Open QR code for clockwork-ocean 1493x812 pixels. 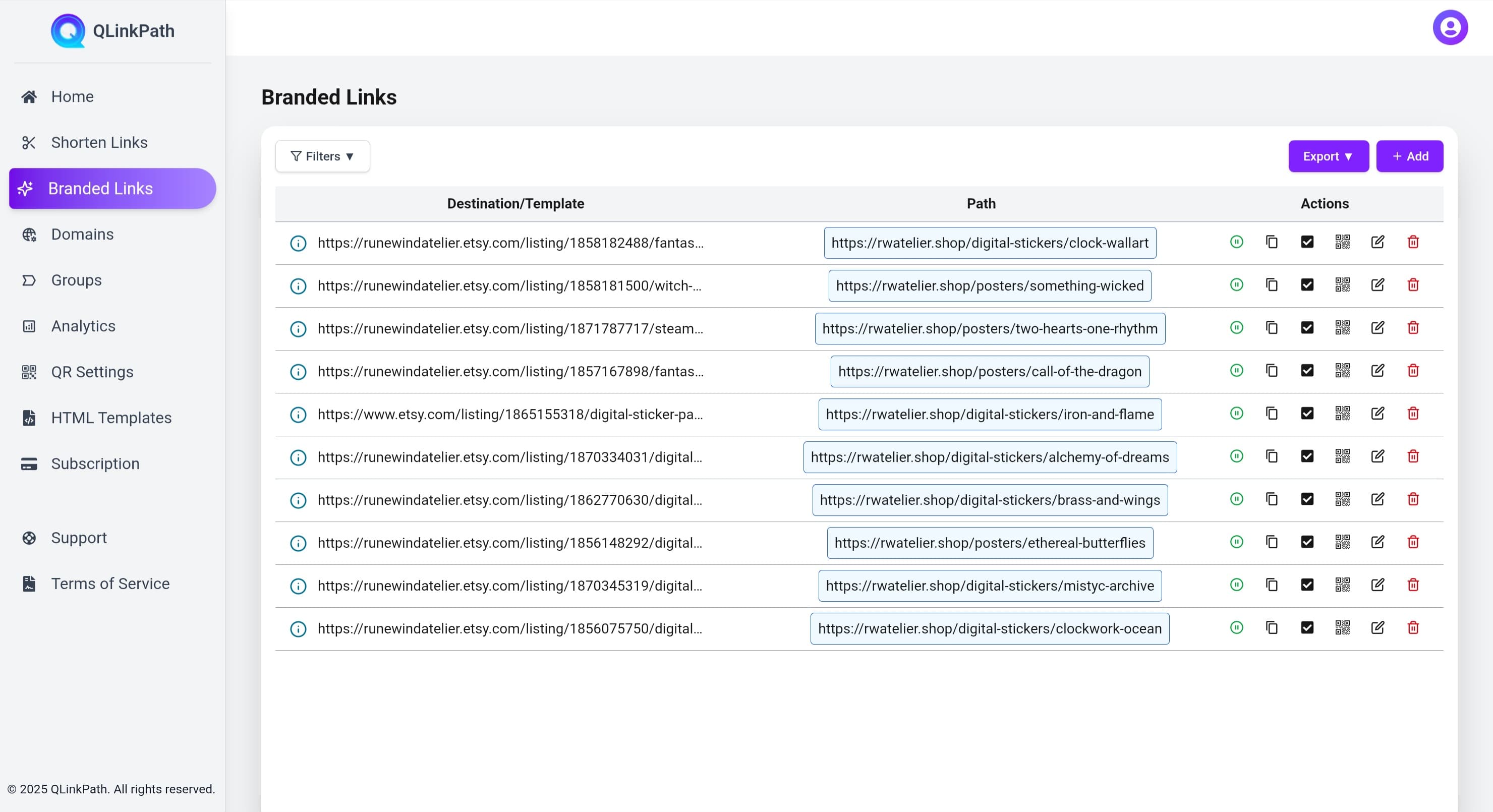coord(1342,628)
